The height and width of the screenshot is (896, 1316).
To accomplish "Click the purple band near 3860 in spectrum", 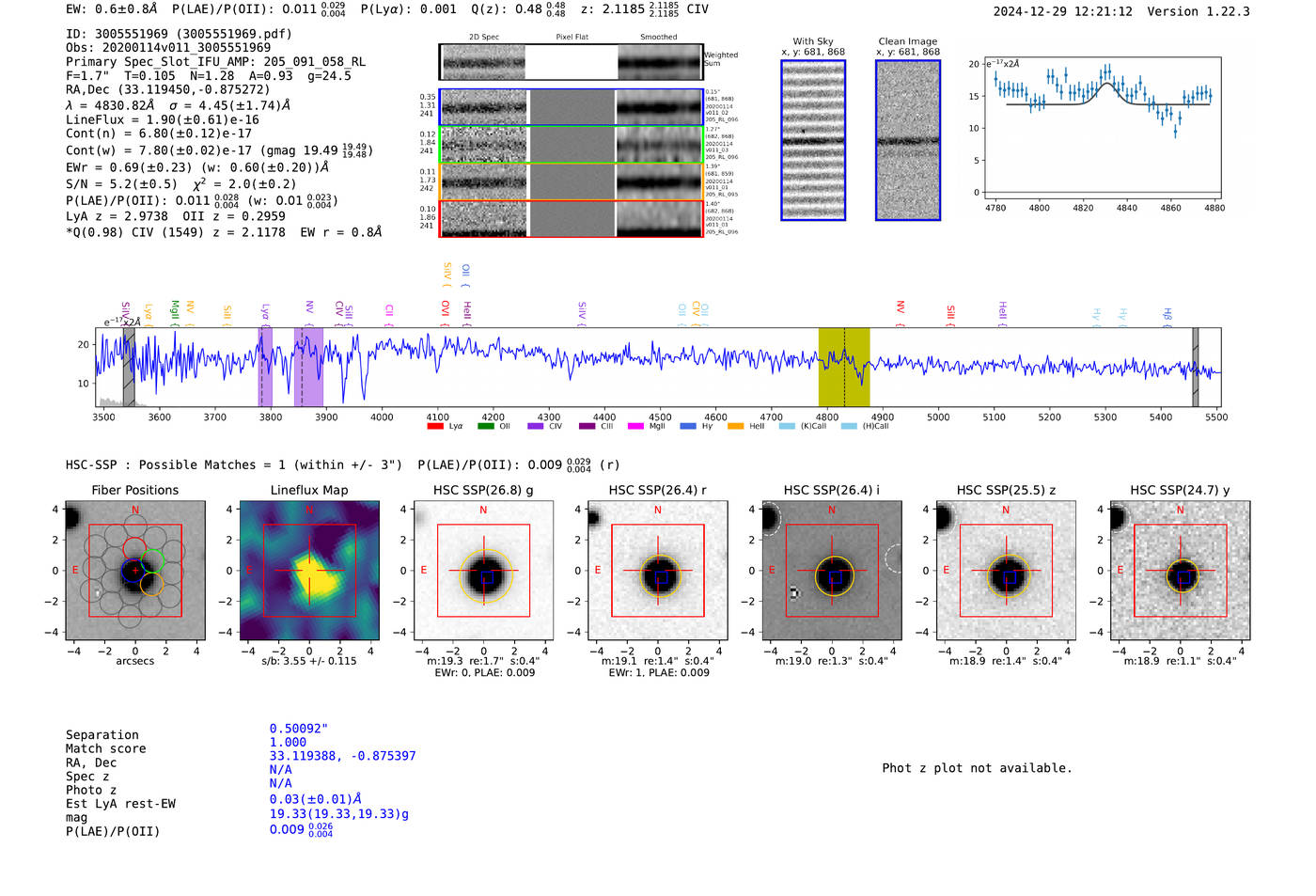I will click(x=308, y=367).
